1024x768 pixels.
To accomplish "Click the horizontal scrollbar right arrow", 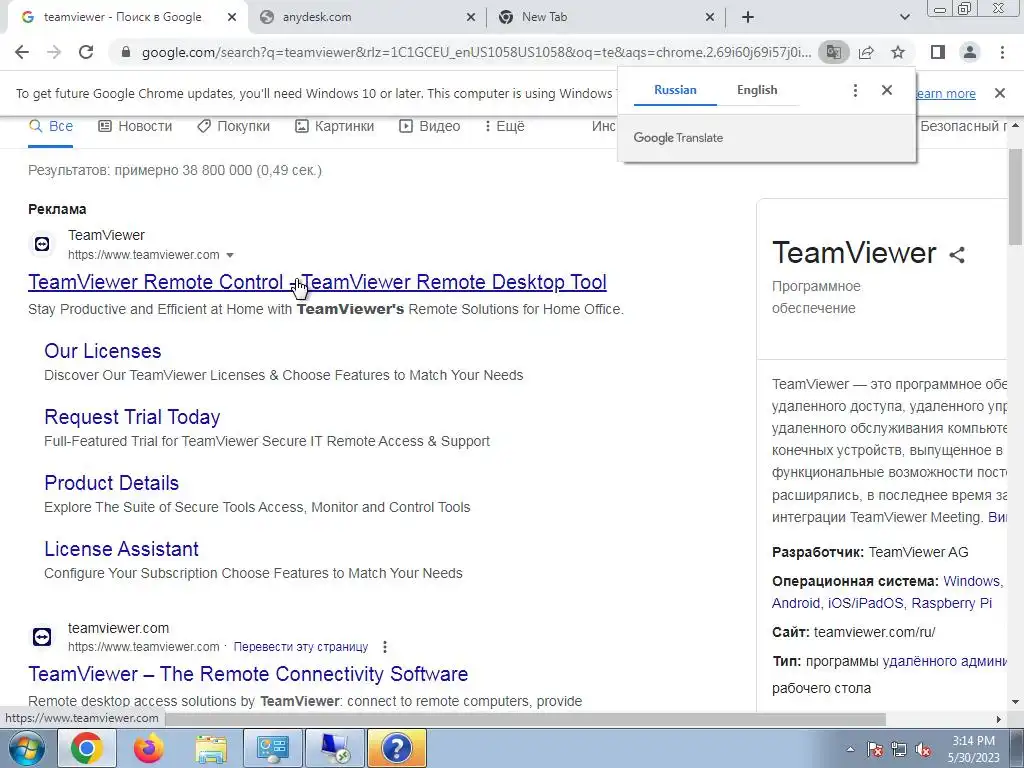I will [x=999, y=719].
